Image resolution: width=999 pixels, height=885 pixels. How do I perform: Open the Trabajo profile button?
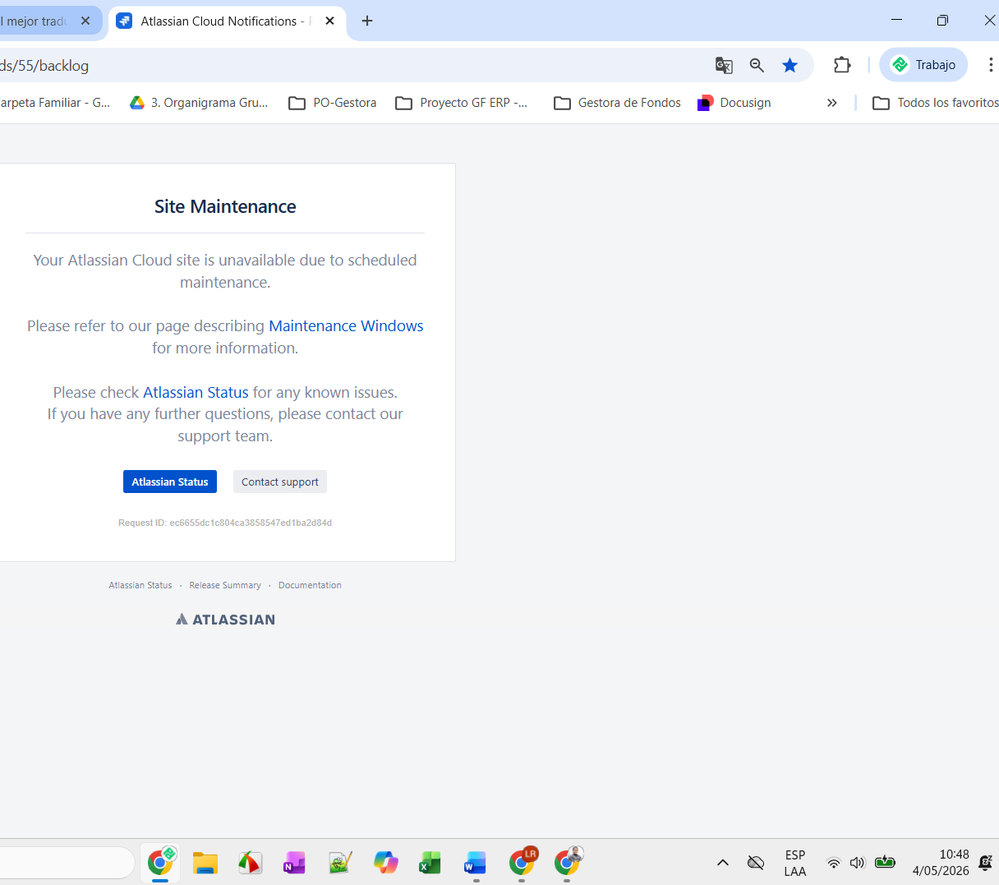click(x=923, y=65)
